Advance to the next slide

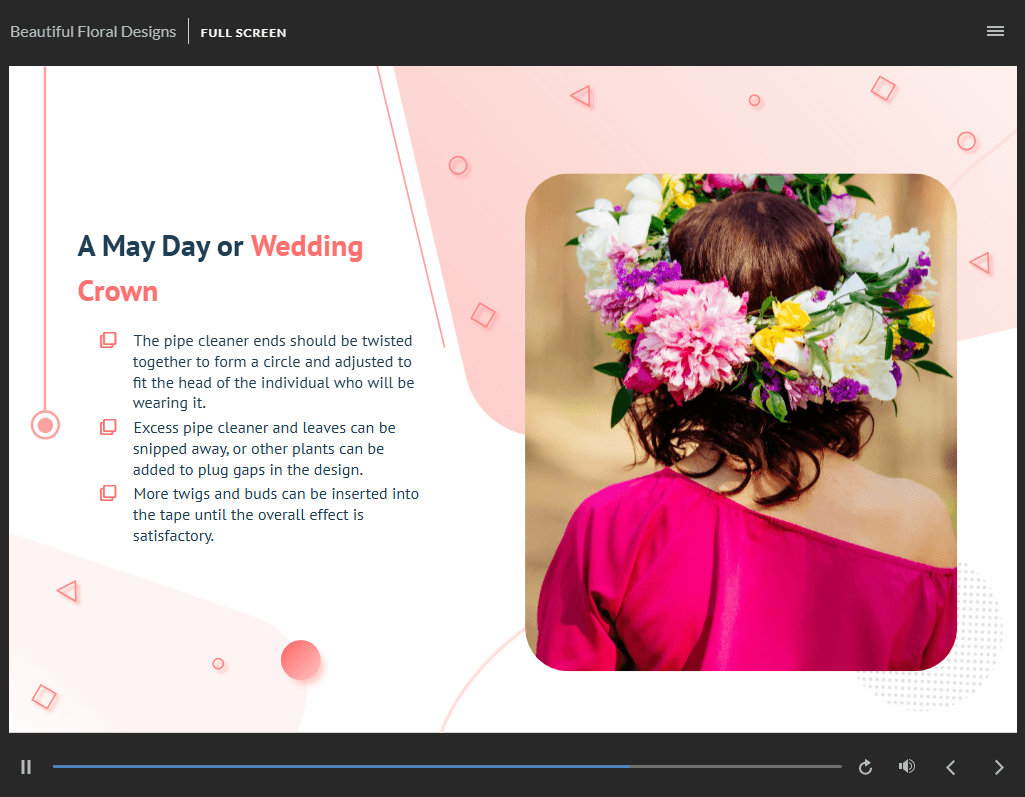click(998, 767)
